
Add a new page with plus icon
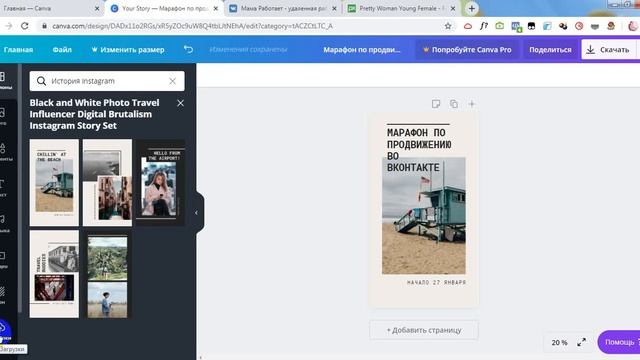(x=471, y=104)
